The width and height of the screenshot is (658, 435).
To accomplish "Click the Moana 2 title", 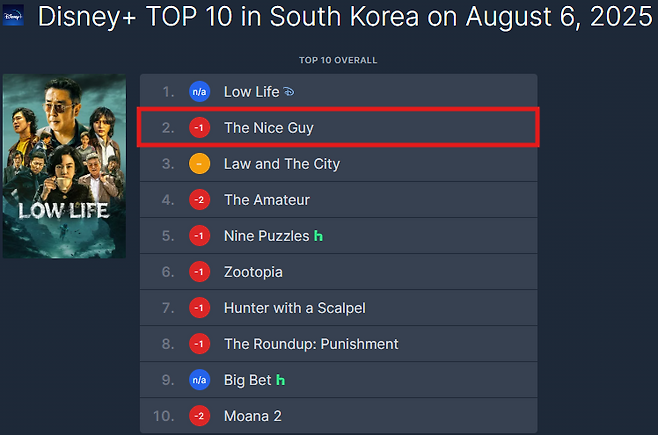I will point(254,416).
